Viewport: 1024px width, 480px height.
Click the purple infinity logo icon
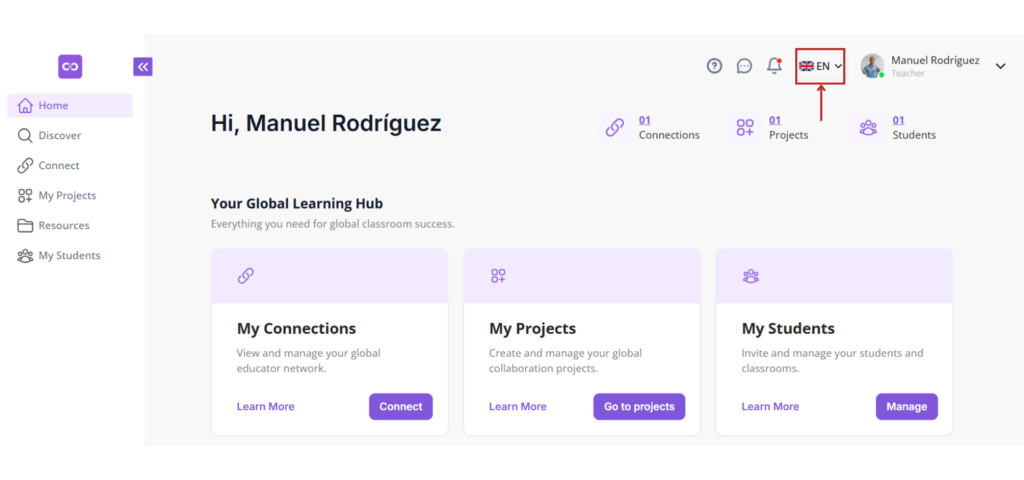coord(70,67)
